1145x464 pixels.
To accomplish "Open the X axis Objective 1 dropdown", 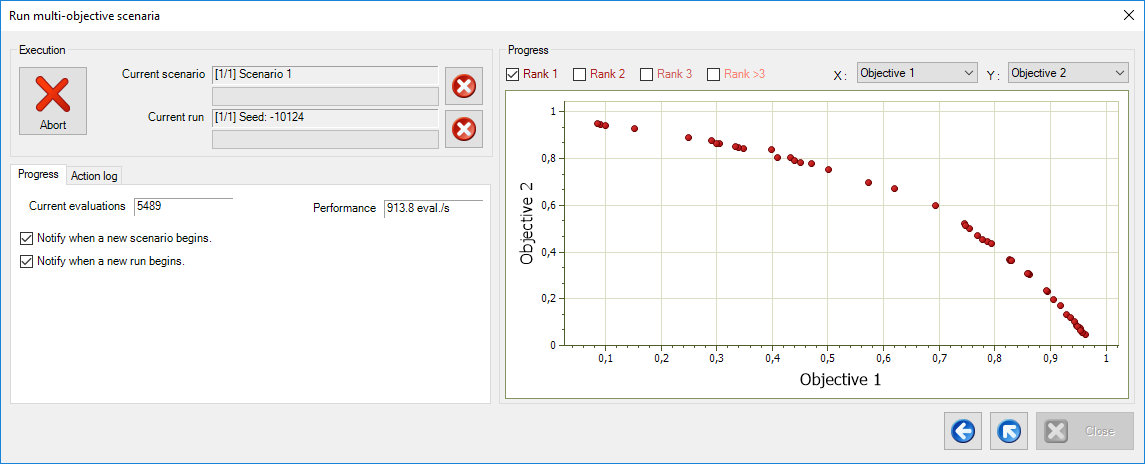I will coord(917,73).
